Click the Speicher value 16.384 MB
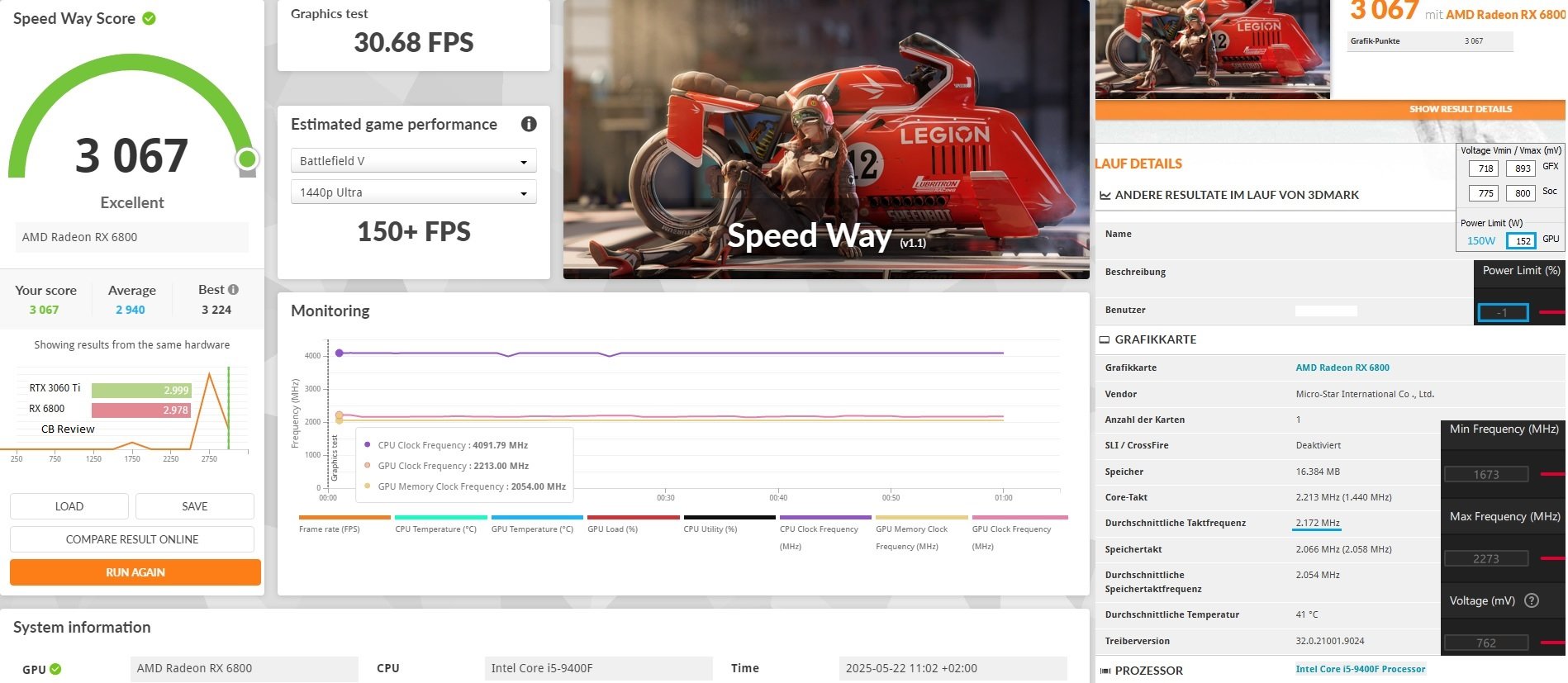The height and width of the screenshot is (683, 1568). 1318,472
